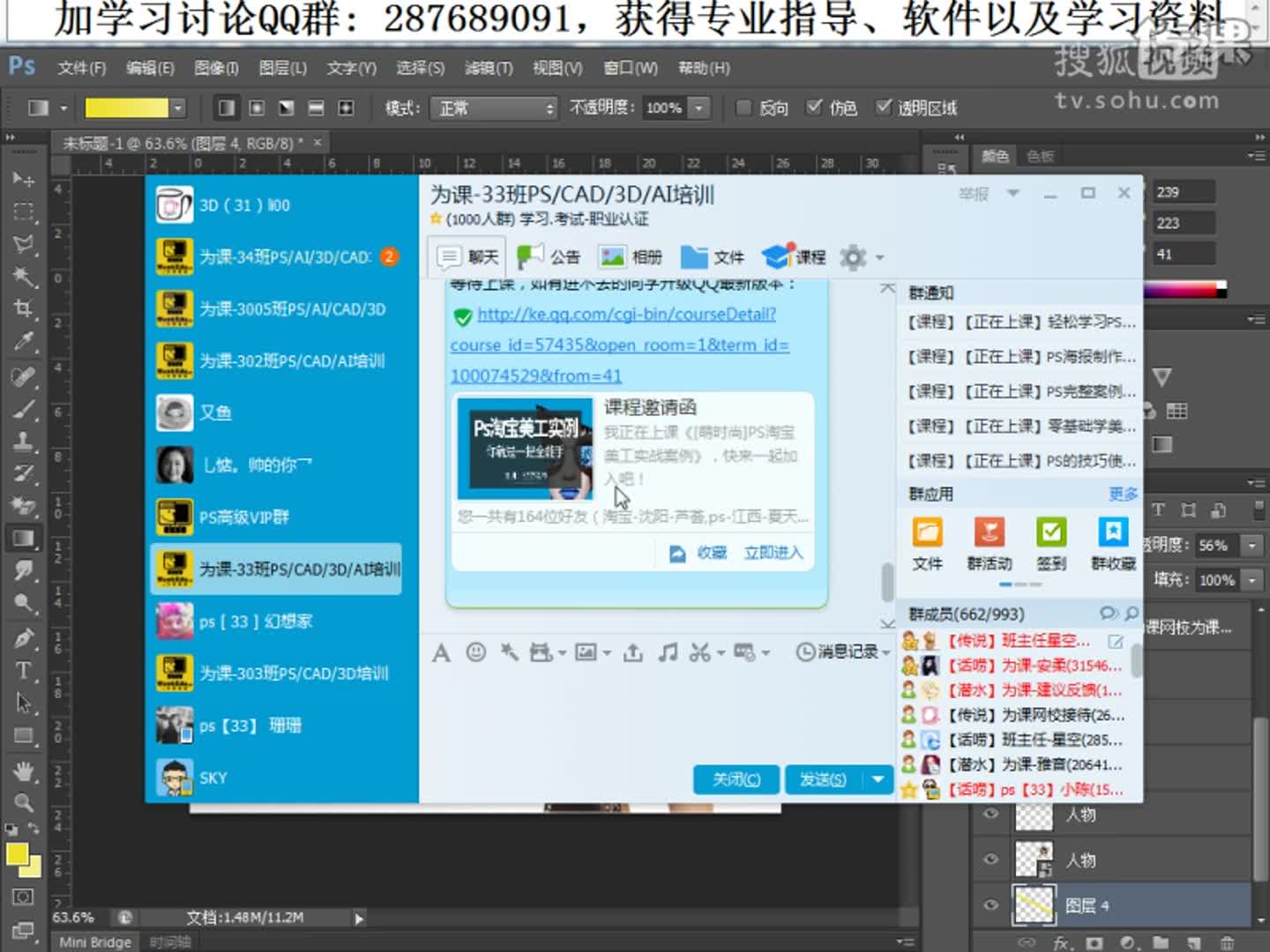Image resolution: width=1270 pixels, height=952 pixels.
Task: Select the Pen tool
Action: [x=24, y=638]
